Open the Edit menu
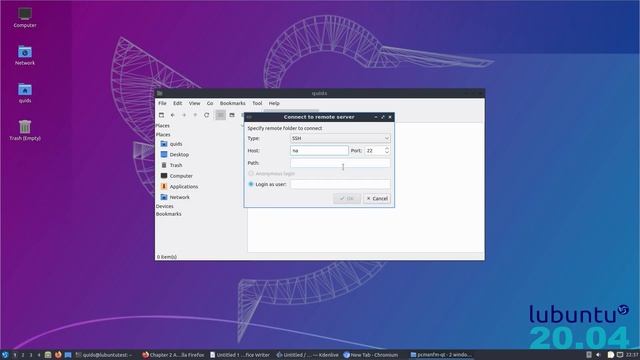This screenshot has height=360, width=640. [x=178, y=103]
